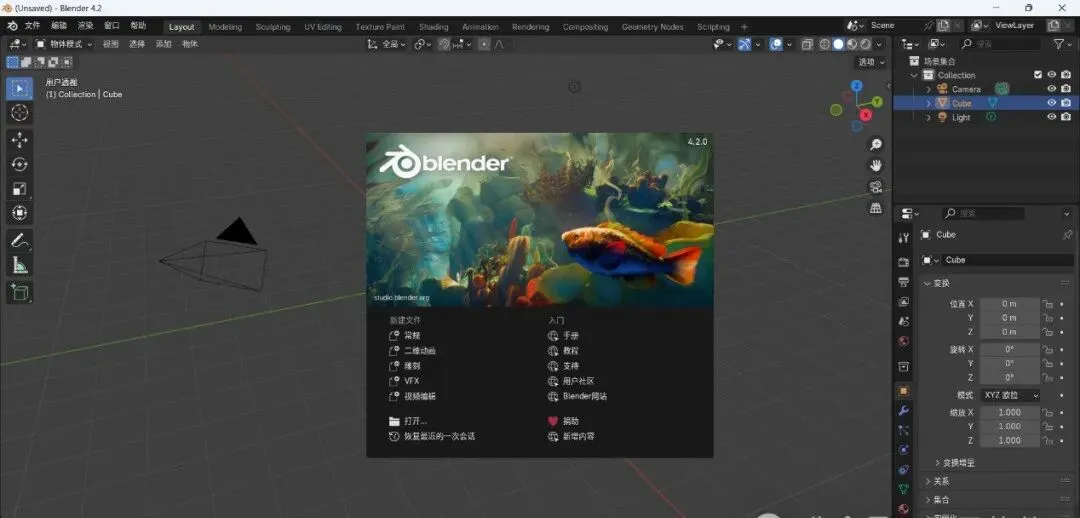The height and width of the screenshot is (518, 1080).
Task: Switch perspective/orthographic with grid icon
Action: click(876, 208)
